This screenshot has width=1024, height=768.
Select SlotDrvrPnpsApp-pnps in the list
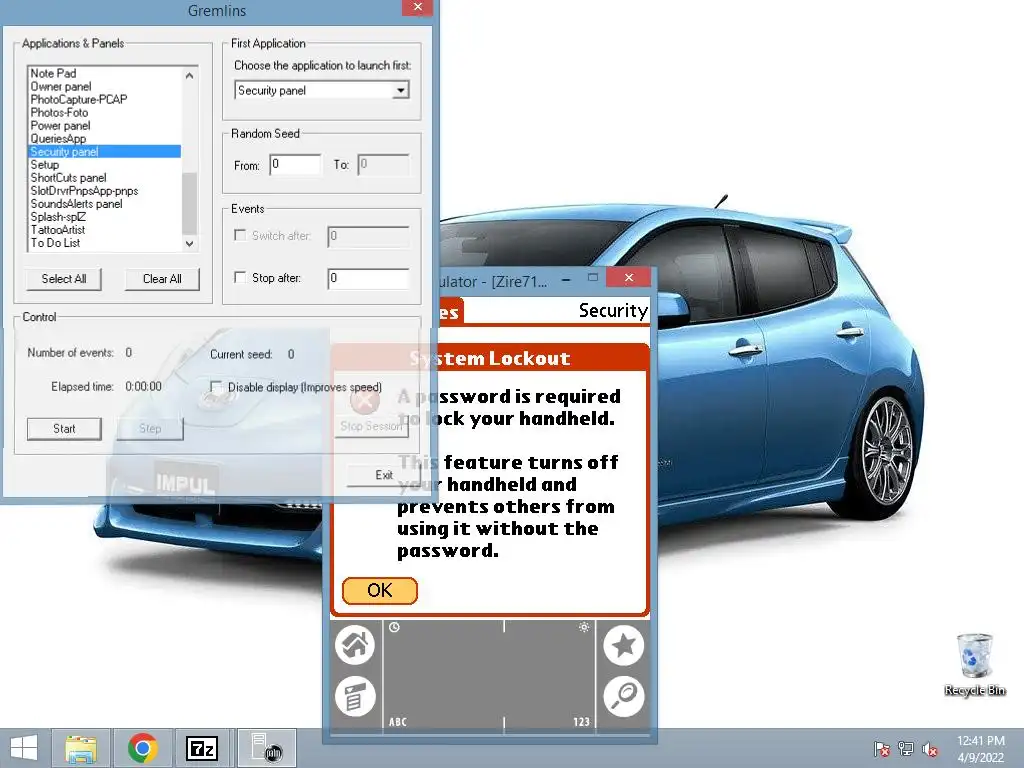pos(104,191)
